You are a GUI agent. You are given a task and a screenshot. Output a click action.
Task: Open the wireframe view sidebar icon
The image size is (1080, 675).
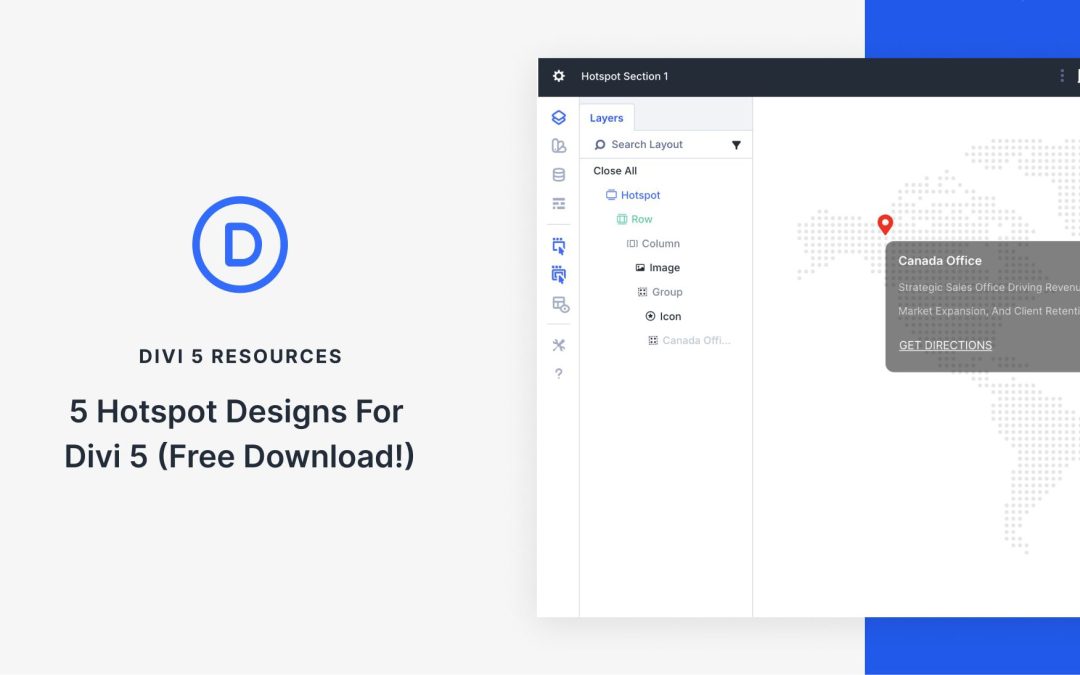coord(559,203)
